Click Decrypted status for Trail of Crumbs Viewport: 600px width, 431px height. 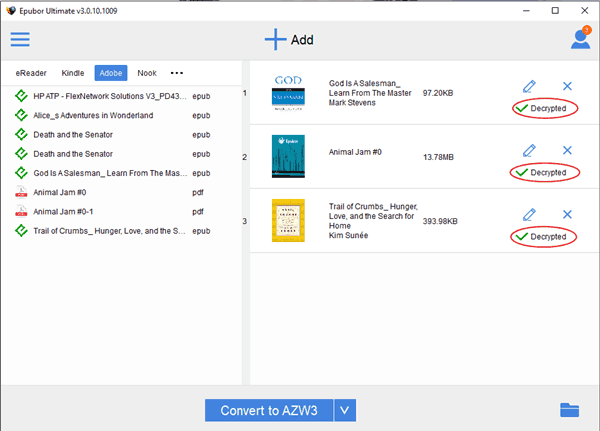(541, 237)
